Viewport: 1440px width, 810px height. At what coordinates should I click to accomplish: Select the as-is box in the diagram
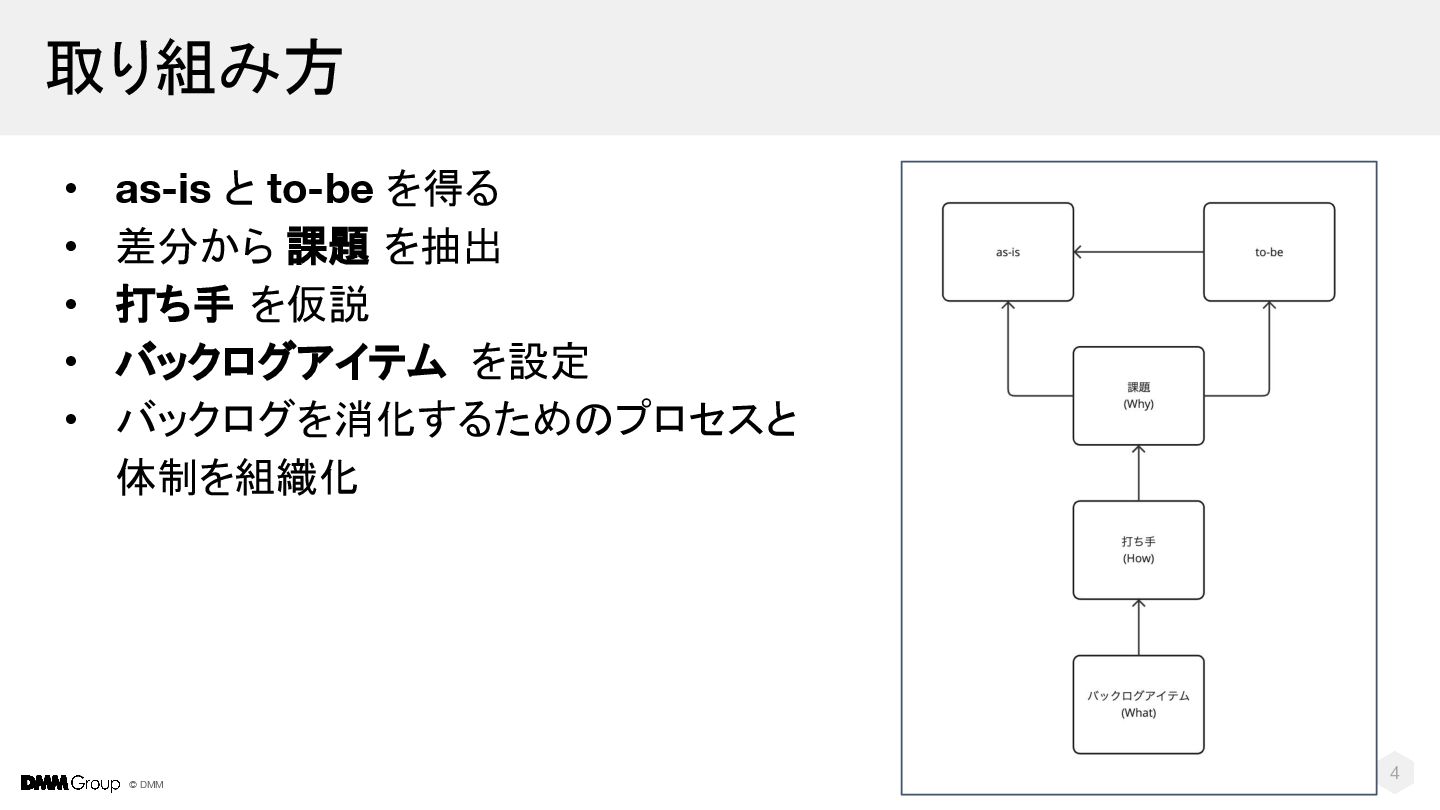pos(1008,252)
